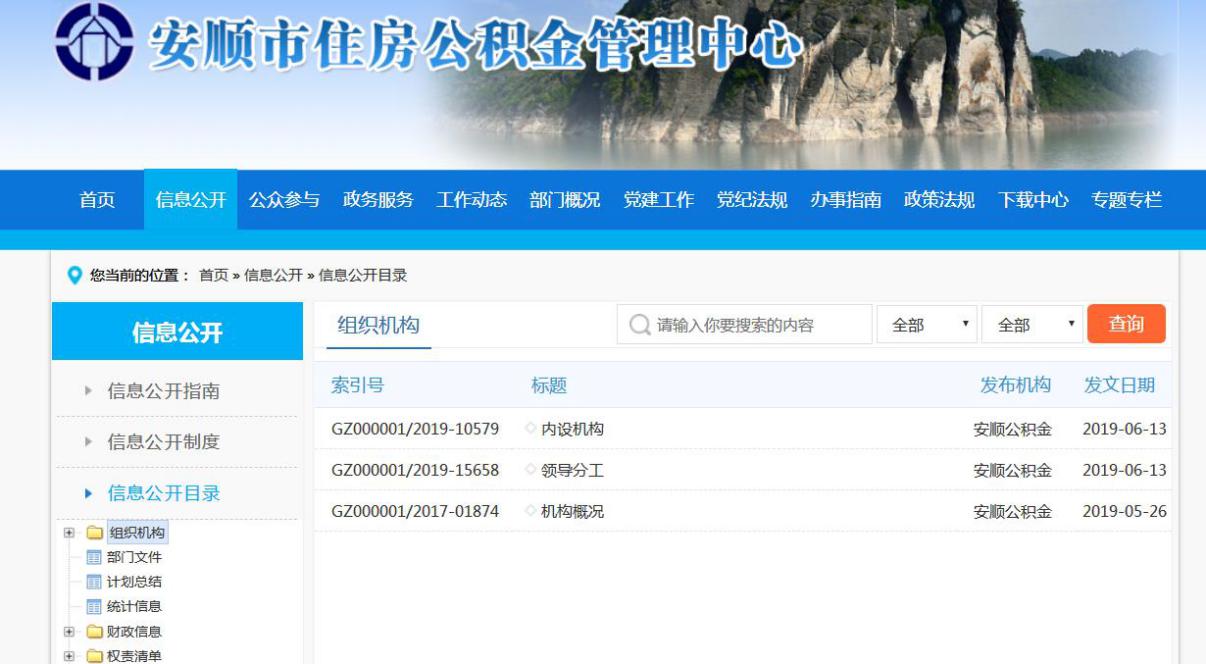Click the 标题 column header
This screenshot has height=664, width=1206.
[x=549, y=385]
